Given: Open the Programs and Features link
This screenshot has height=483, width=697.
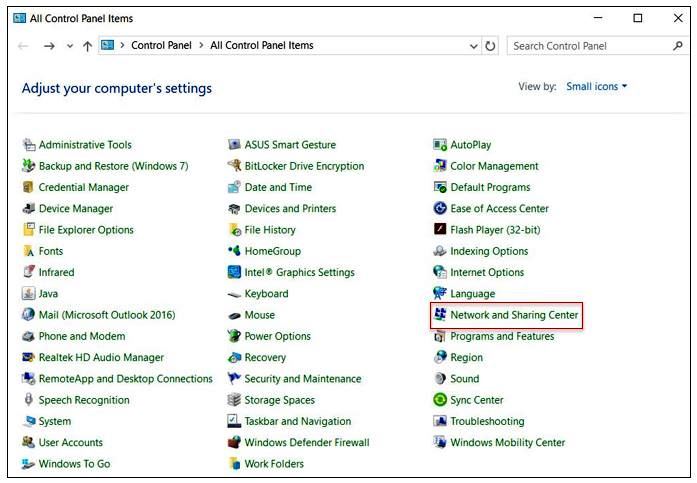Looking at the screenshot, I should tap(502, 336).
